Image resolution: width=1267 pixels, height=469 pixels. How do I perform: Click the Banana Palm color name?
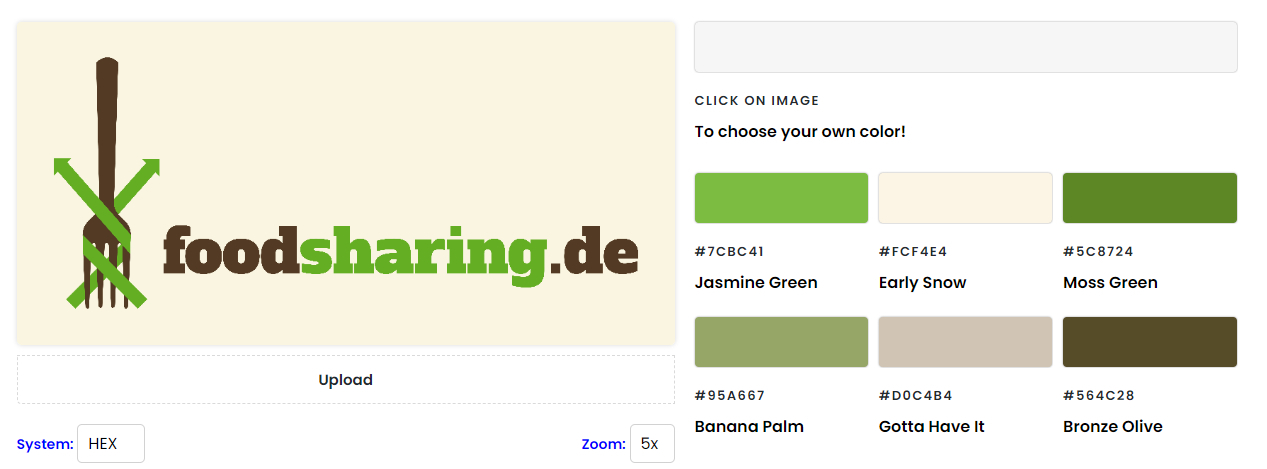[749, 427]
